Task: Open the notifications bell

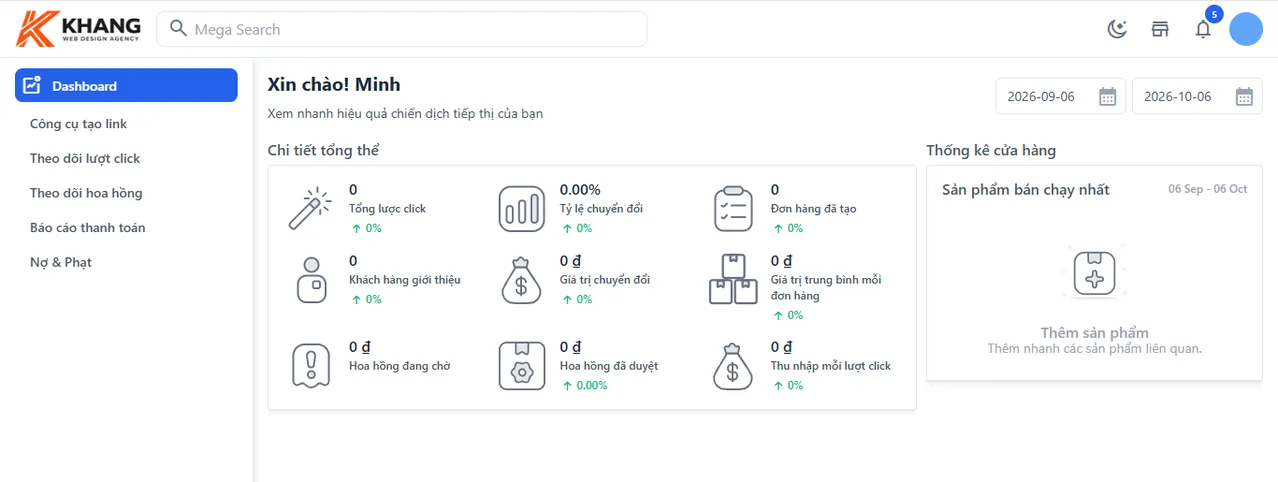Action: tap(1203, 30)
